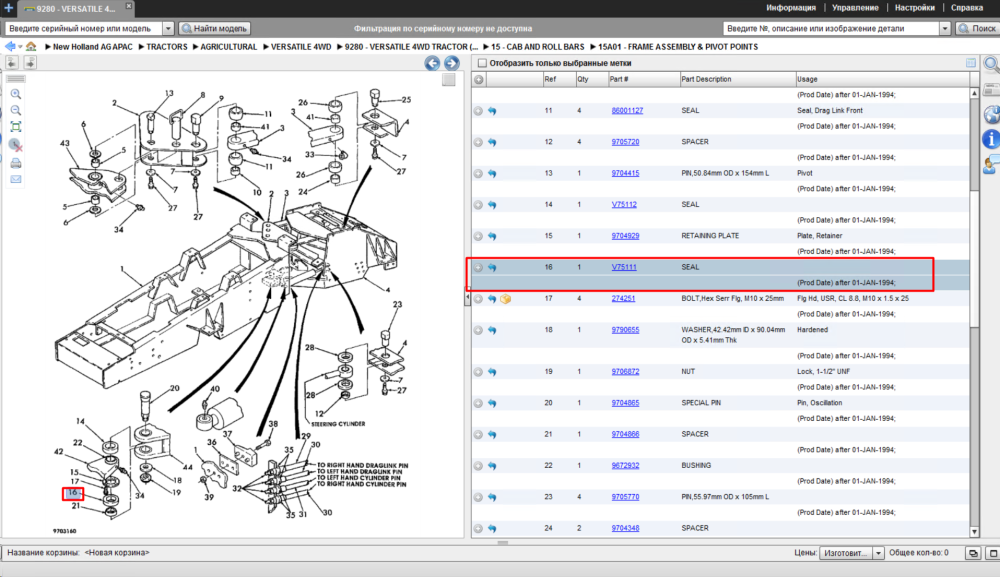The image size is (1000, 577).
Task: Open the cart icon in the status bar
Action: [973, 553]
